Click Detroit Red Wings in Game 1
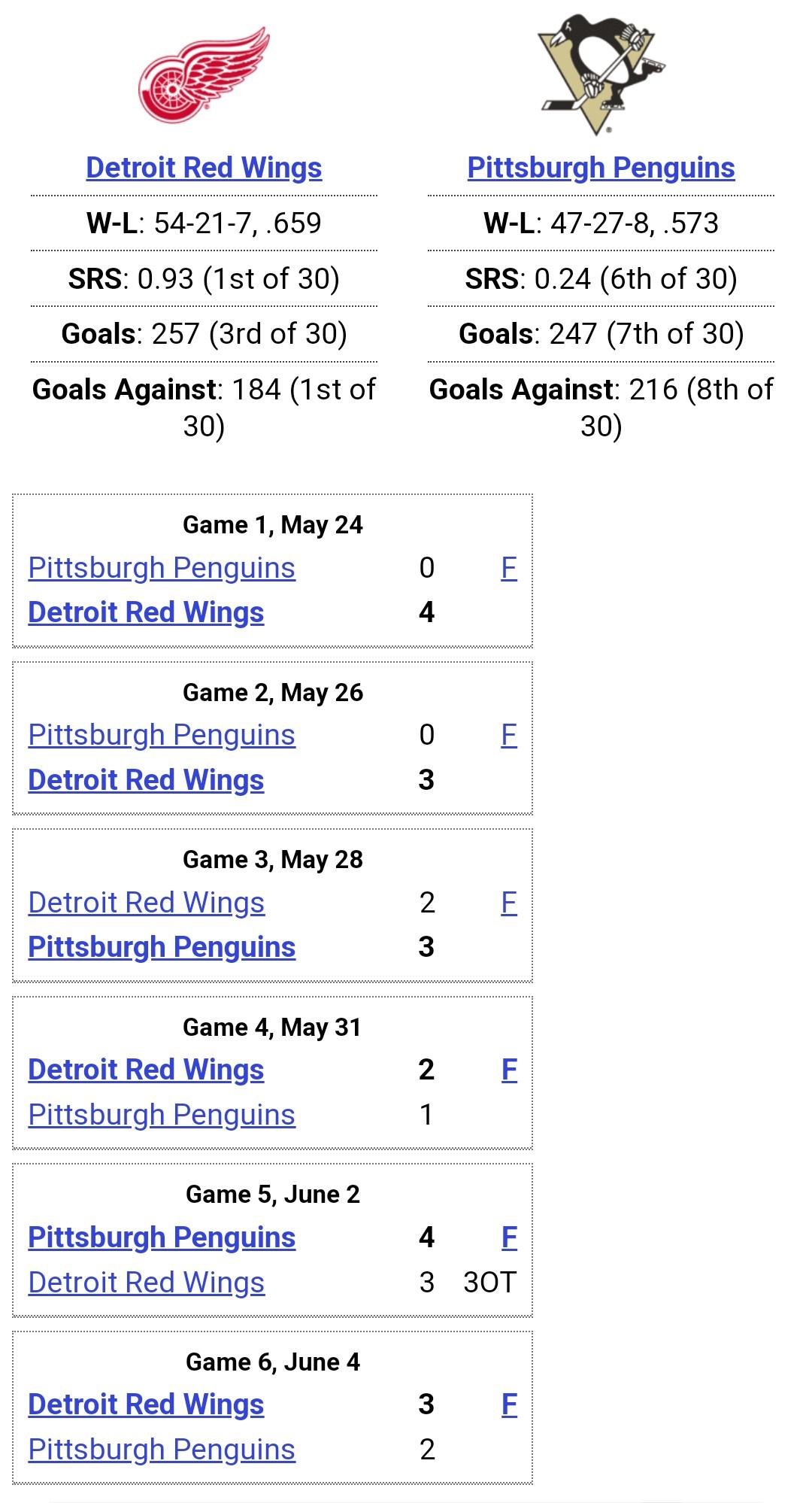Screen dimensions: 812x1503 coord(146,612)
